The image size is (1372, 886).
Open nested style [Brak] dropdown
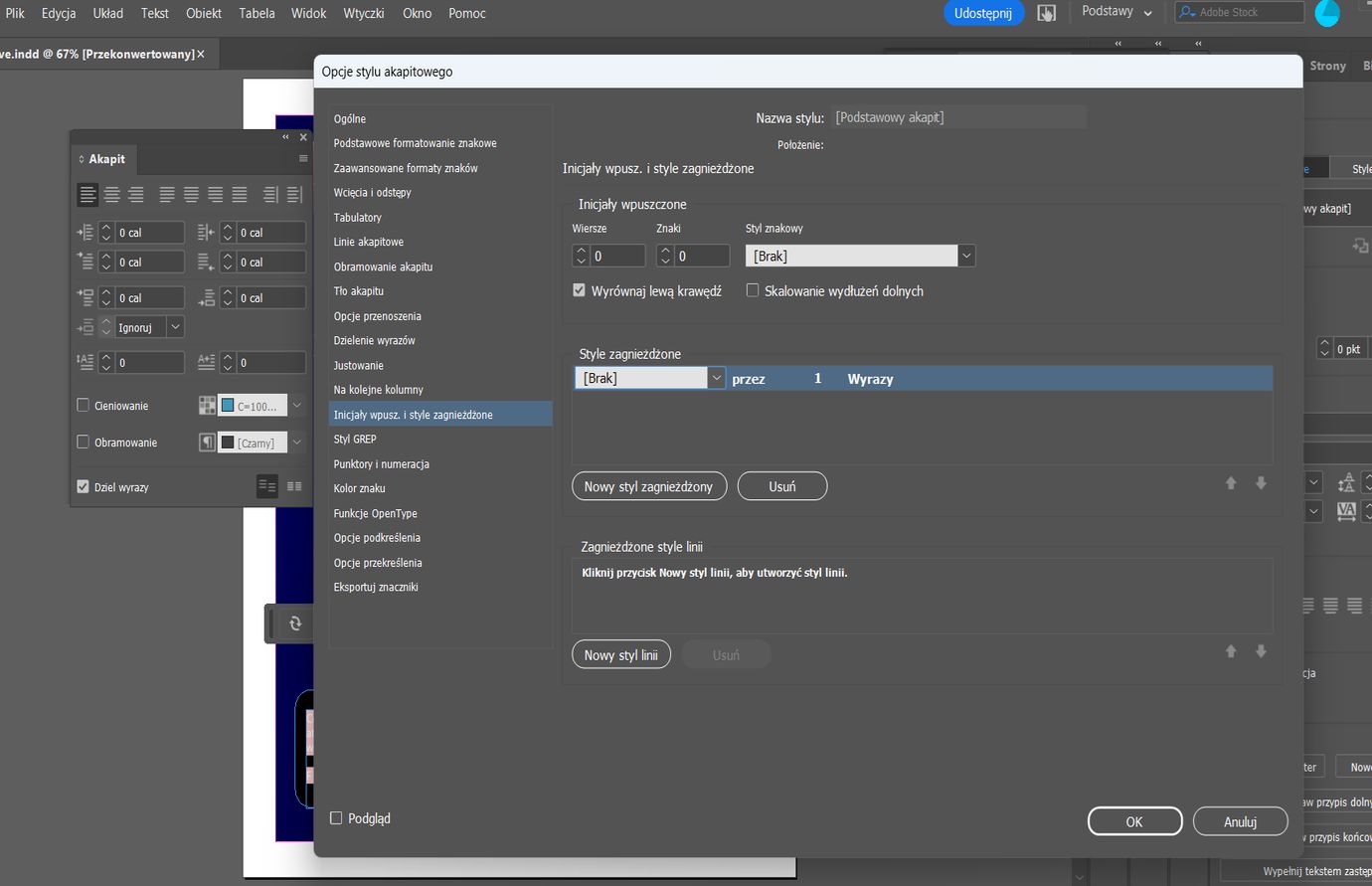tap(716, 378)
